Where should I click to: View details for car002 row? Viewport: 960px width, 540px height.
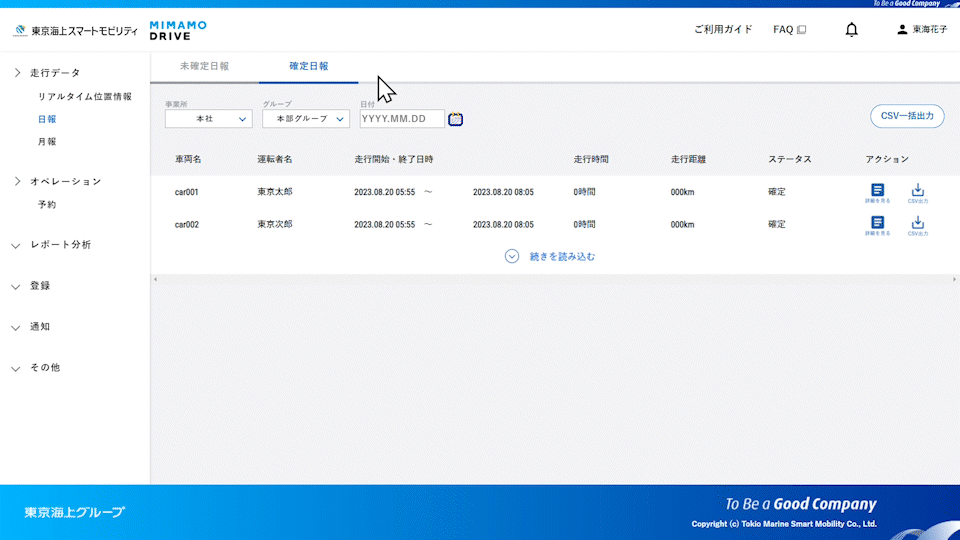coord(877,225)
